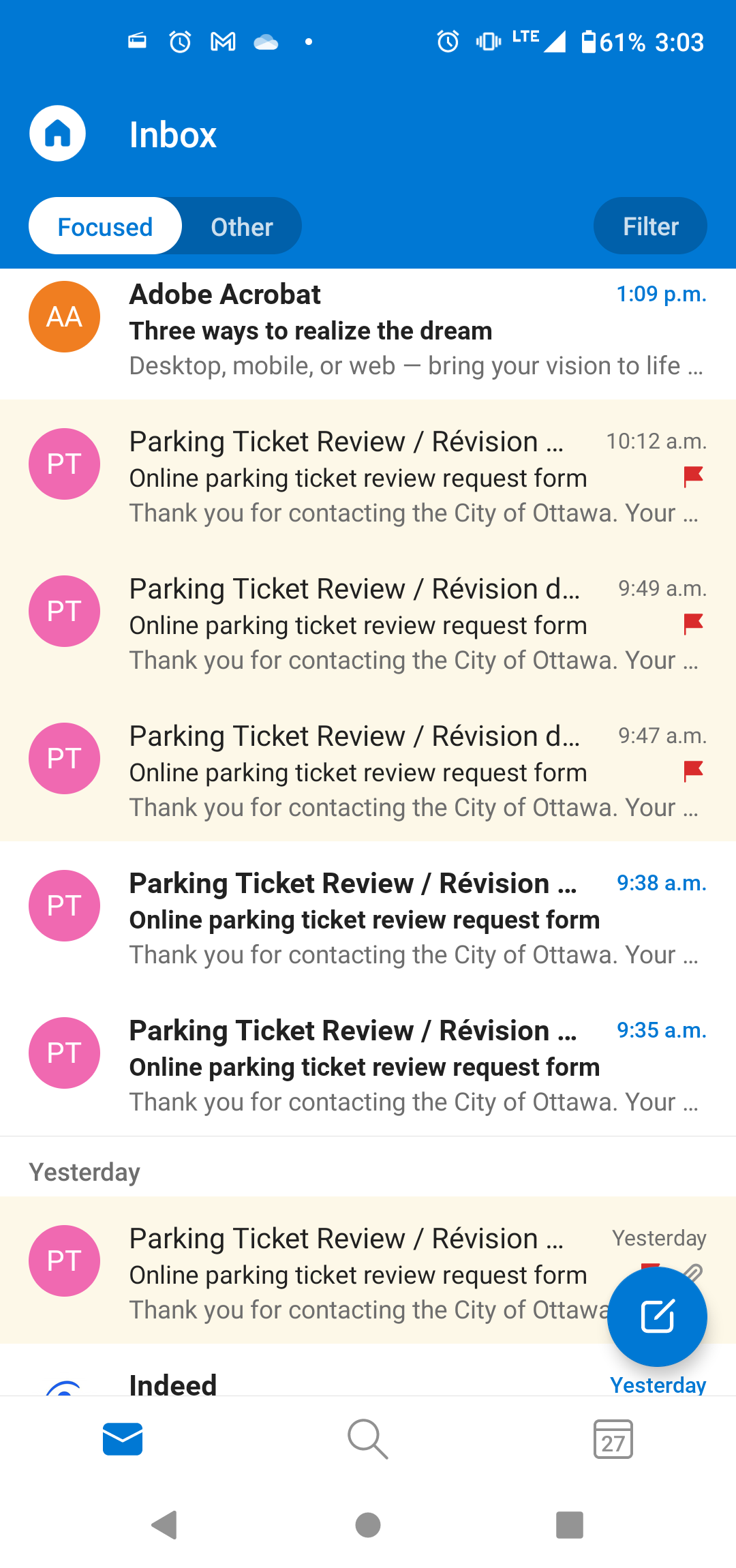Open the unread 9:35 a.m. parking ticket email

click(409, 1066)
